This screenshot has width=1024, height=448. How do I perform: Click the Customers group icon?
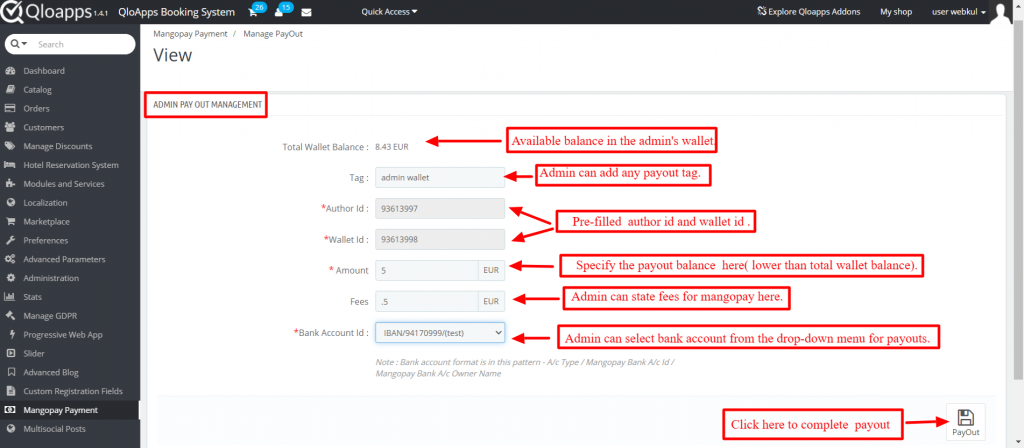[10, 127]
